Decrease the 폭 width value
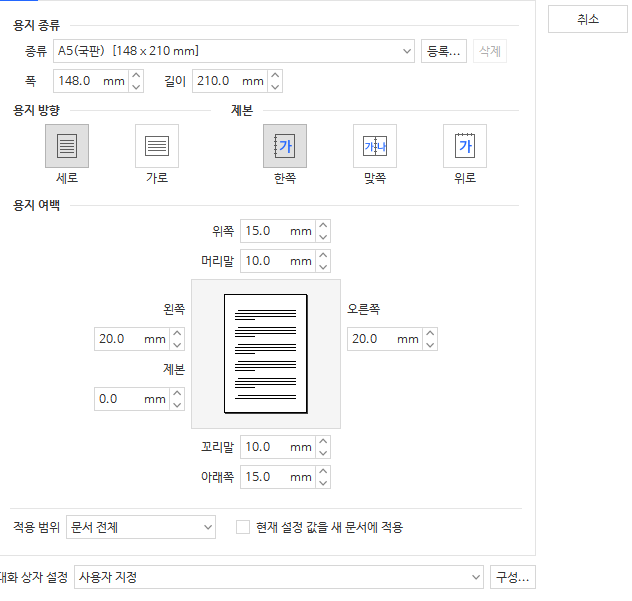Image resolution: width=632 pixels, height=601 pixels. coord(136,87)
